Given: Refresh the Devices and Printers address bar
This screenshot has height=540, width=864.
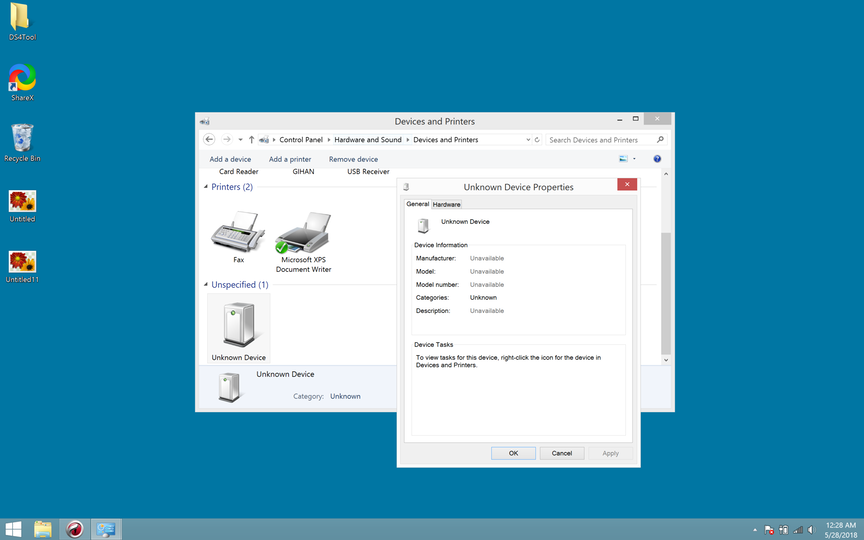Looking at the screenshot, I should [537, 139].
